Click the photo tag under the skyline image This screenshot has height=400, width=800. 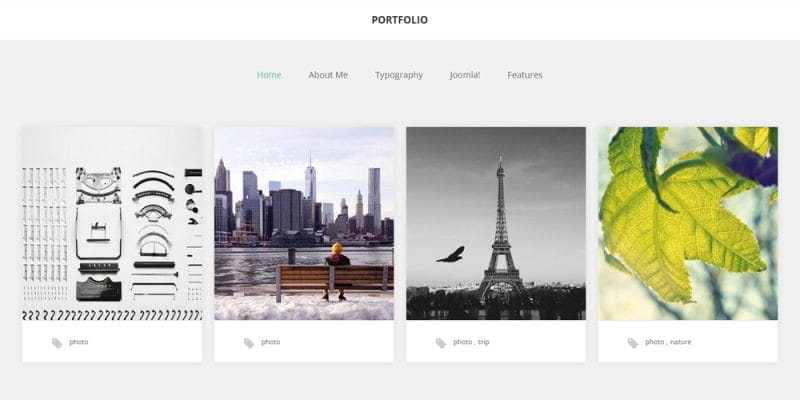[x=270, y=342]
